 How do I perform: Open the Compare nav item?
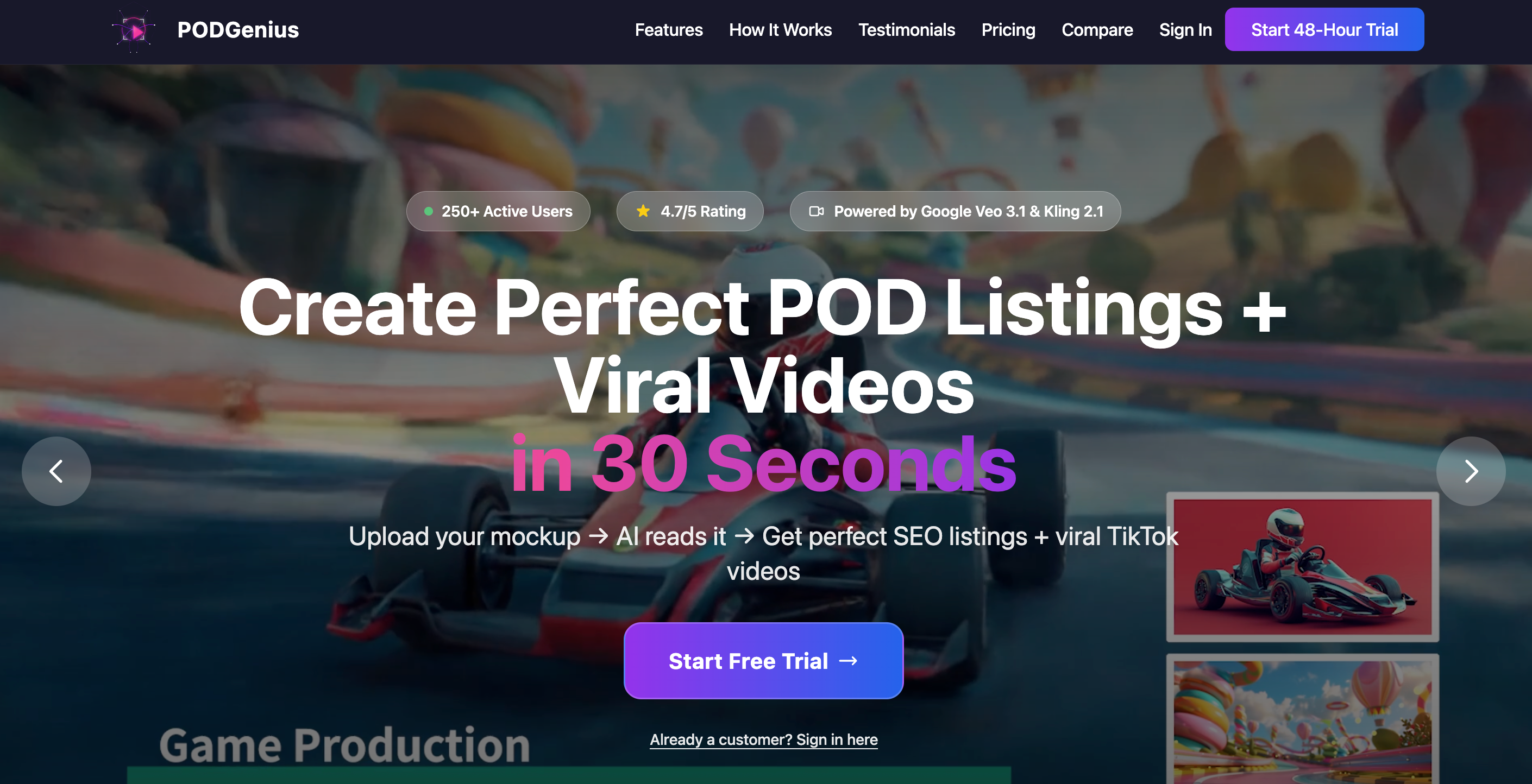pyautogui.click(x=1097, y=30)
